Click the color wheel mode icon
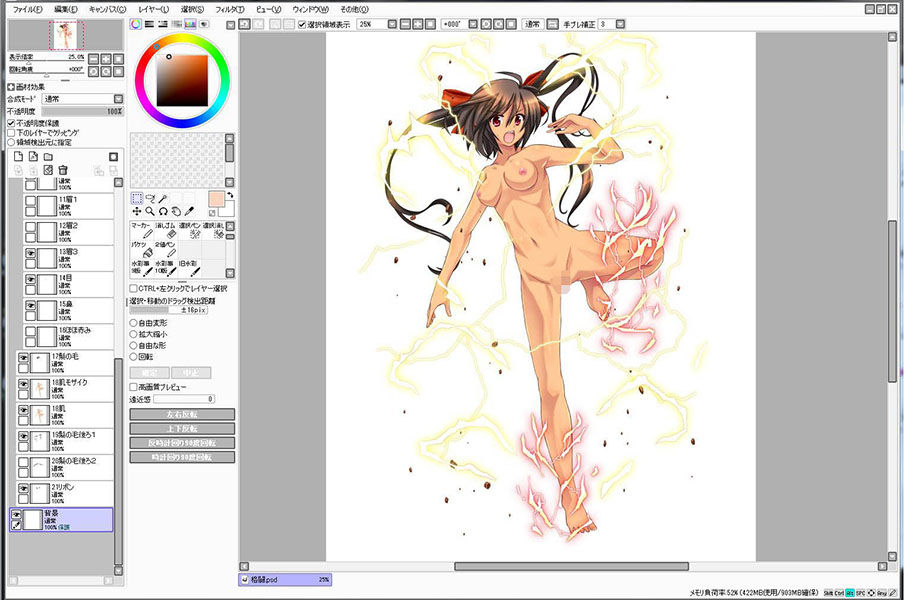904x600 pixels. 137,23
